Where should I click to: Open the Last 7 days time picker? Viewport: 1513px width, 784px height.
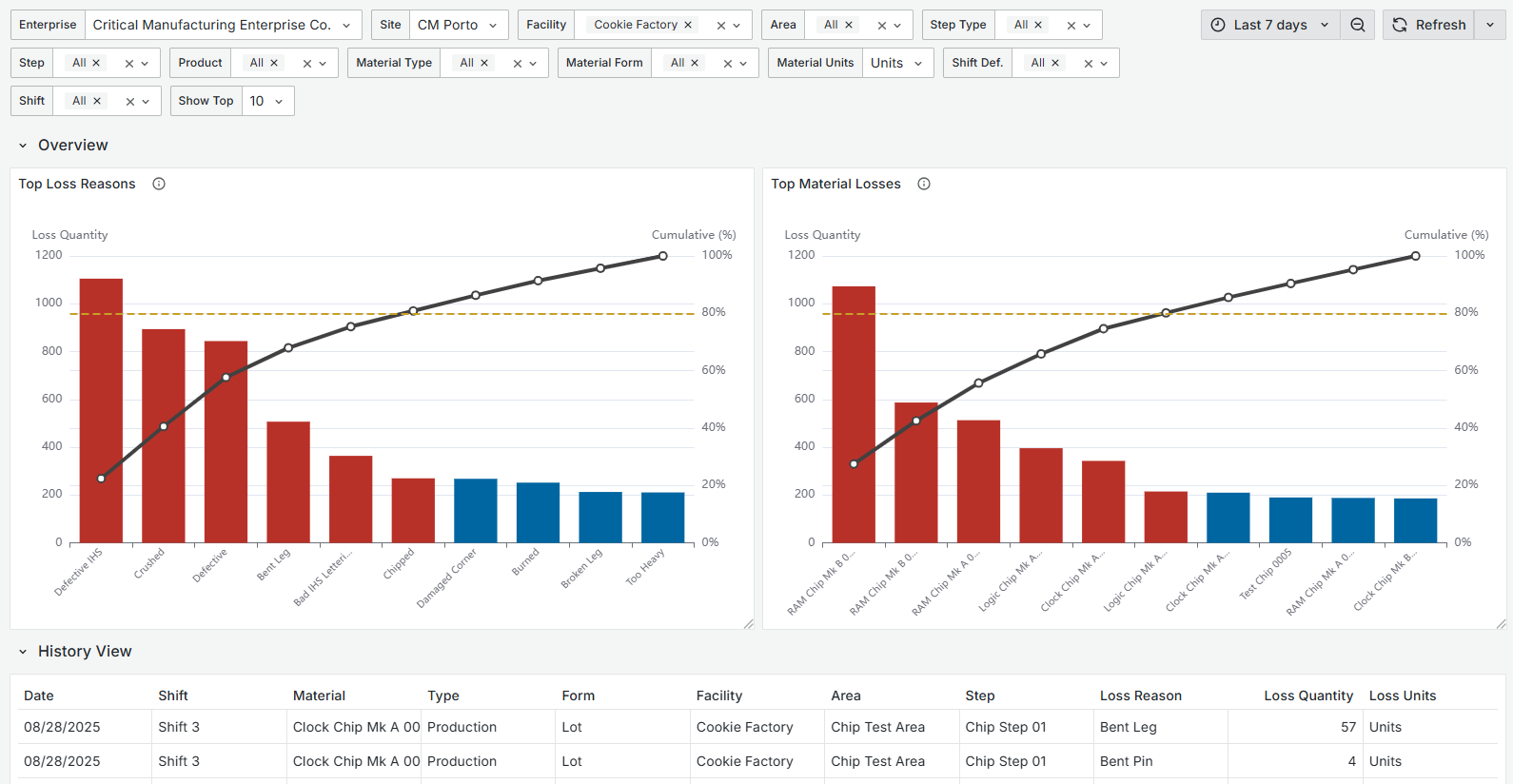1269,25
